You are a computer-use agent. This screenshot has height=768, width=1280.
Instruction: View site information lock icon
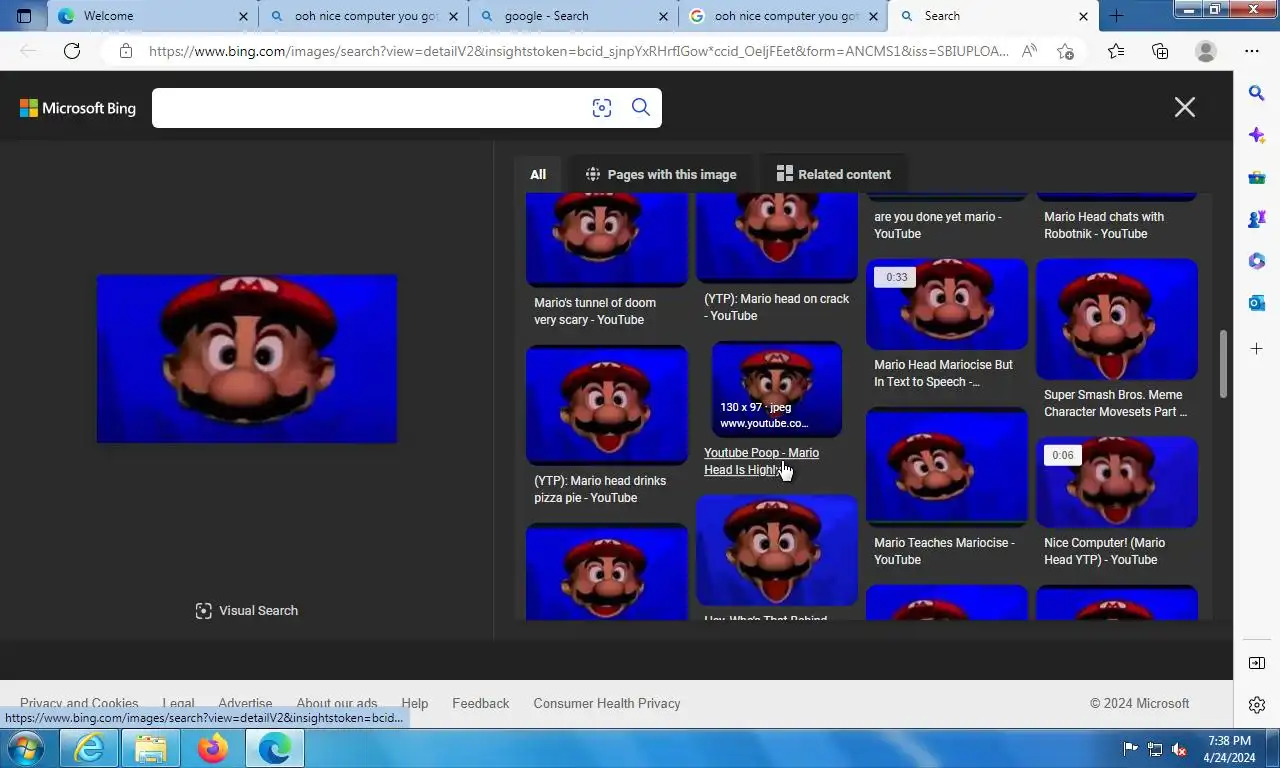click(125, 51)
